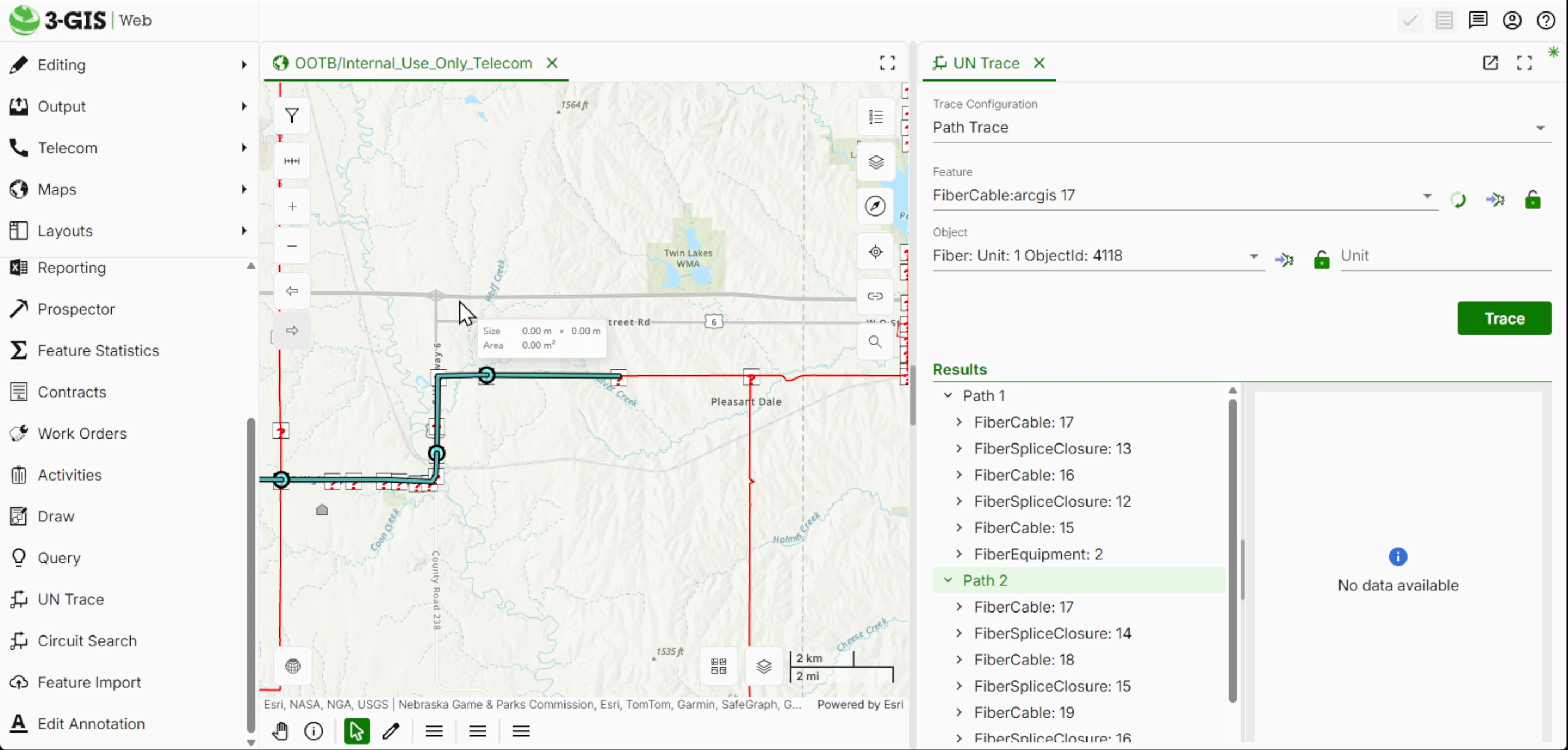This screenshot has height=750, width=1568.
Task: Toggle the lock icon next to FiberCable:arcgis 17
Action: tap(1533, 200)
